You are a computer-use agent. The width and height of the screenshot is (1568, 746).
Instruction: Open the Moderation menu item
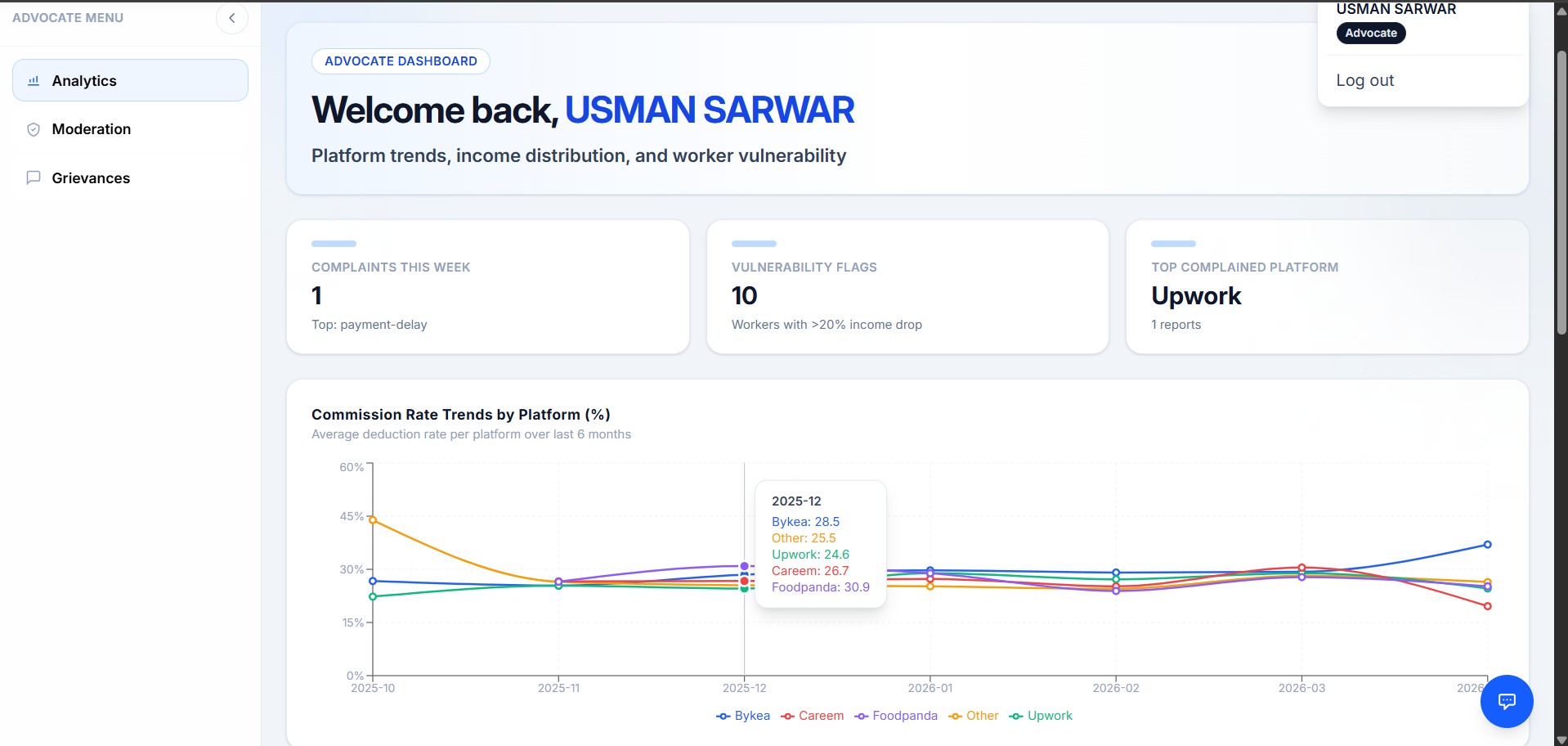pyautogui.click(x=130, y=129)
